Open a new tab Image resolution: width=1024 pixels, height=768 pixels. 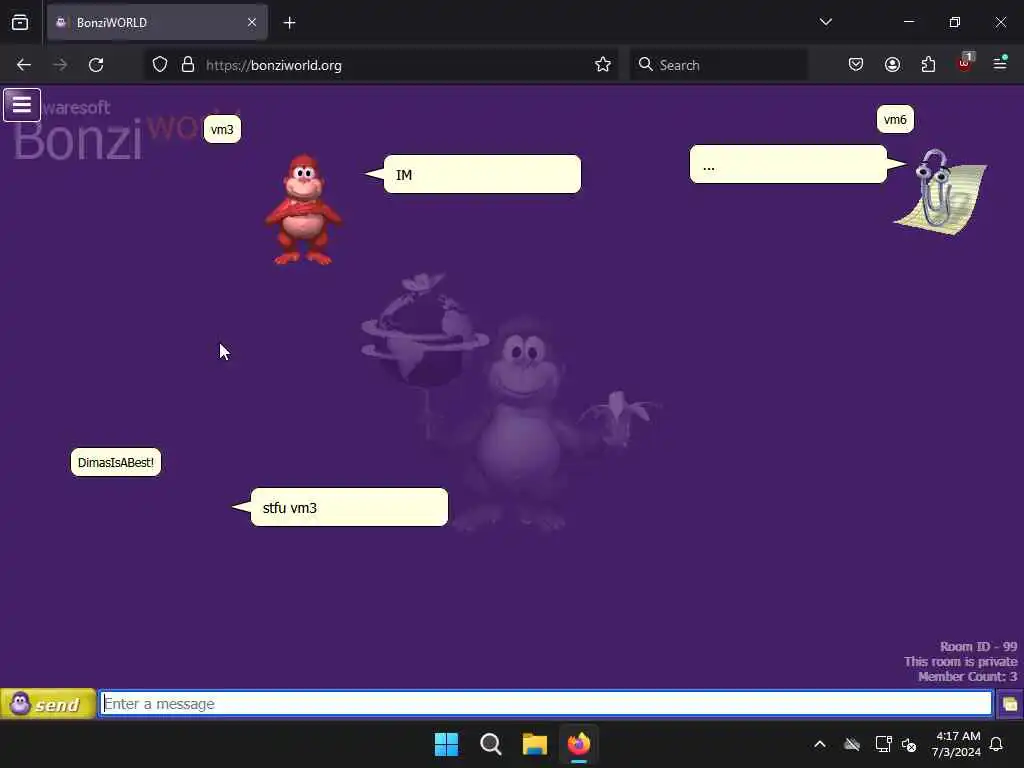coord(289,22)
